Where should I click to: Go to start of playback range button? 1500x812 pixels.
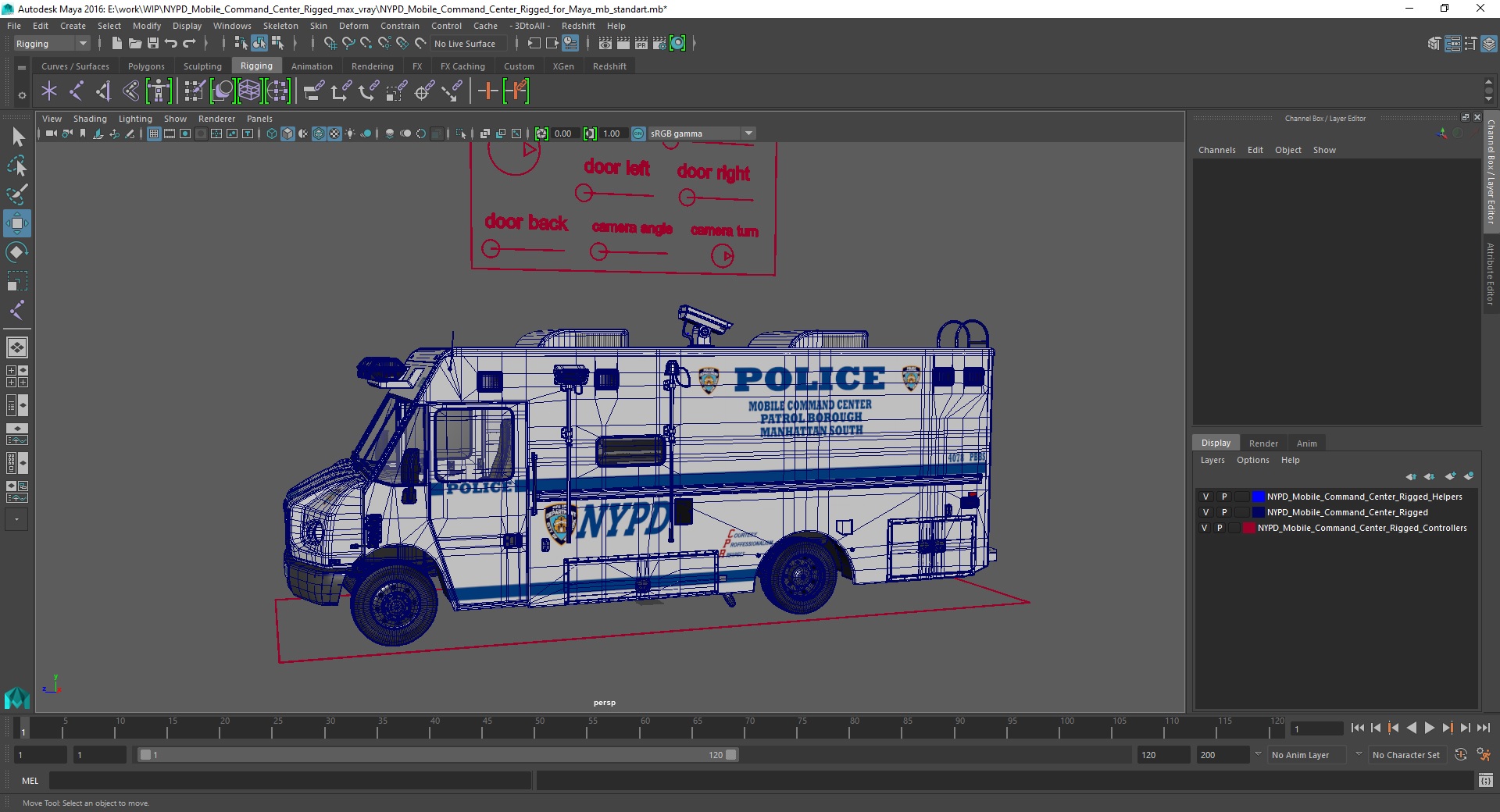(1358, 728)
